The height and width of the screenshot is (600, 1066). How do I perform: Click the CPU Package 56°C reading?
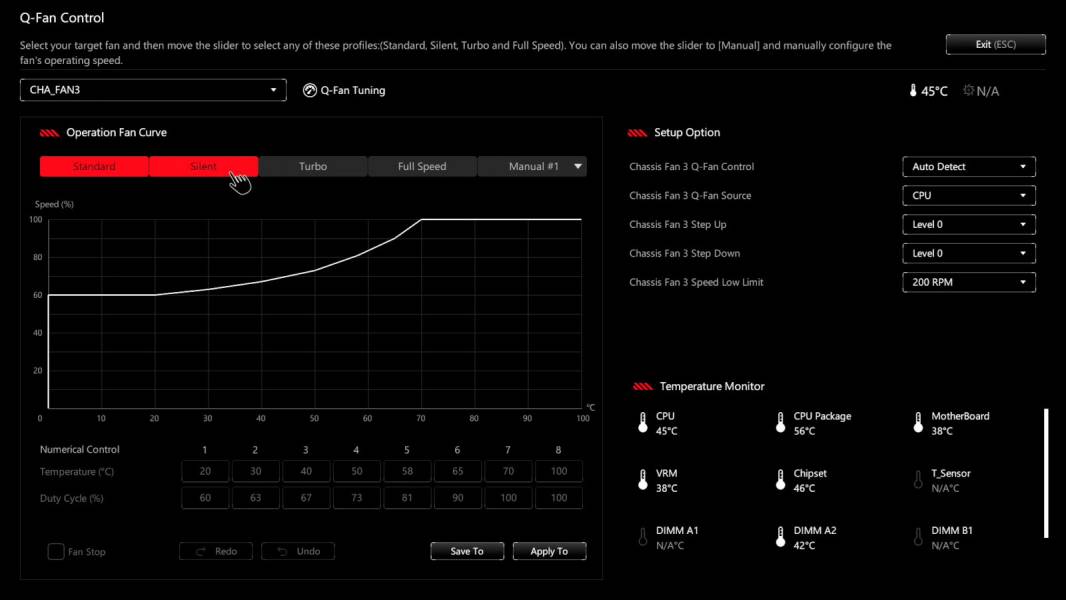(804, 431)
